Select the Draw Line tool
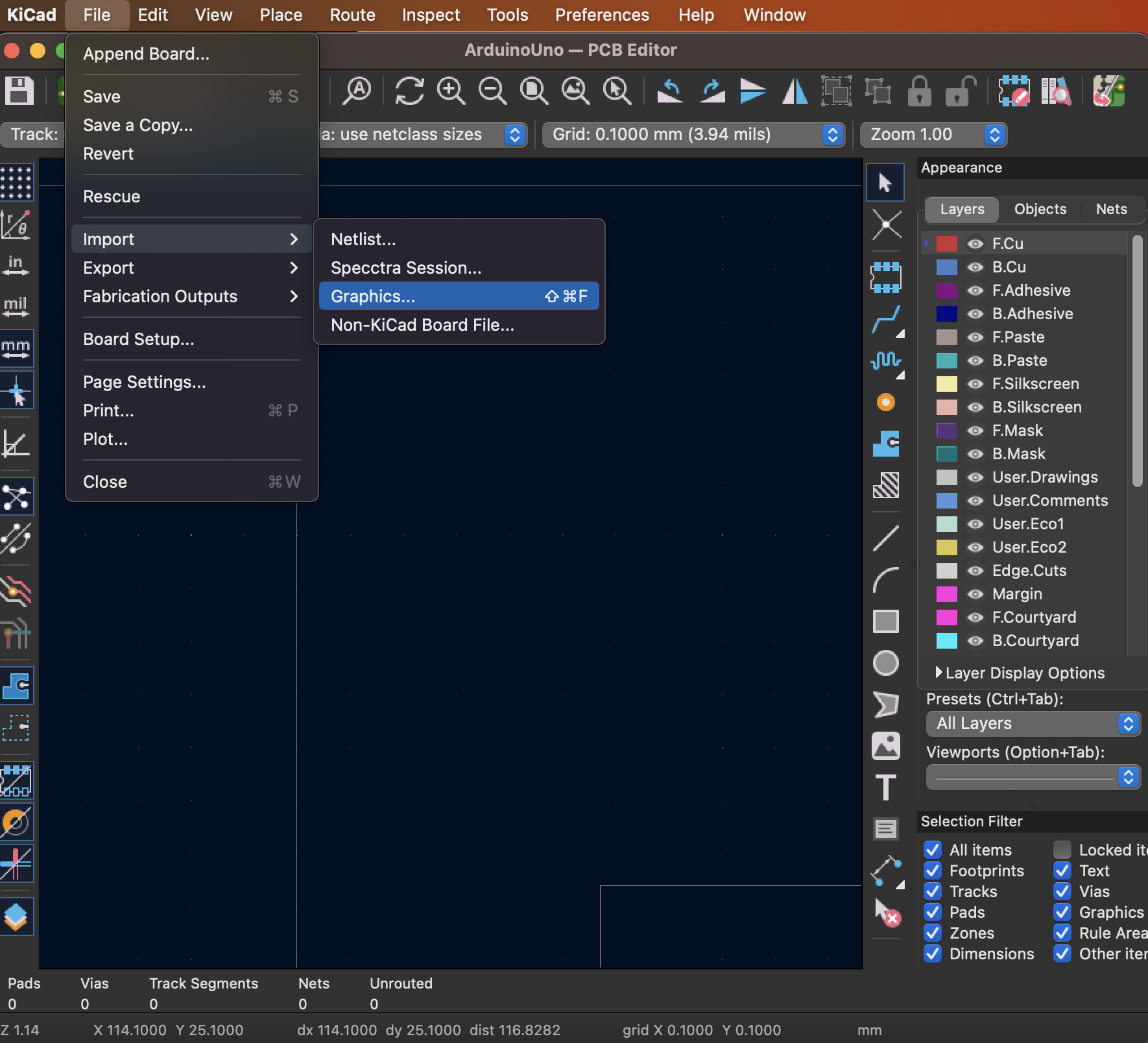The height and width of the screenshot is (1043, 1148). (x=885, y=538)
